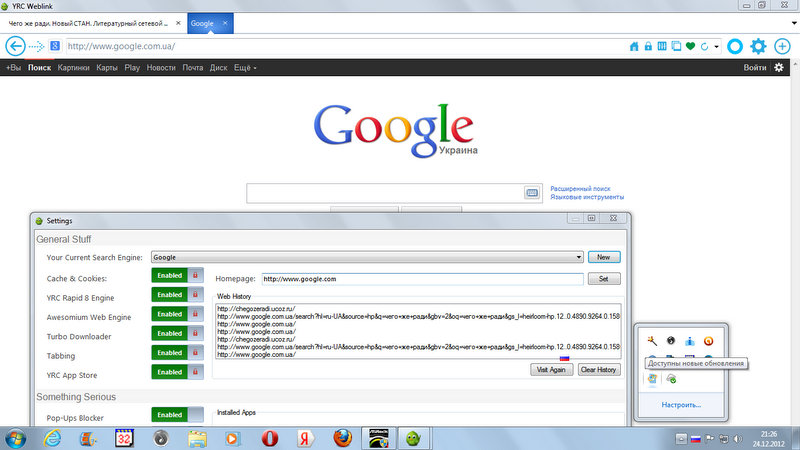Image resolution: width=800 pixels, height=450 pixels.
Task: Click the Google favicon beside the address bar
Action: click(55, 46)
